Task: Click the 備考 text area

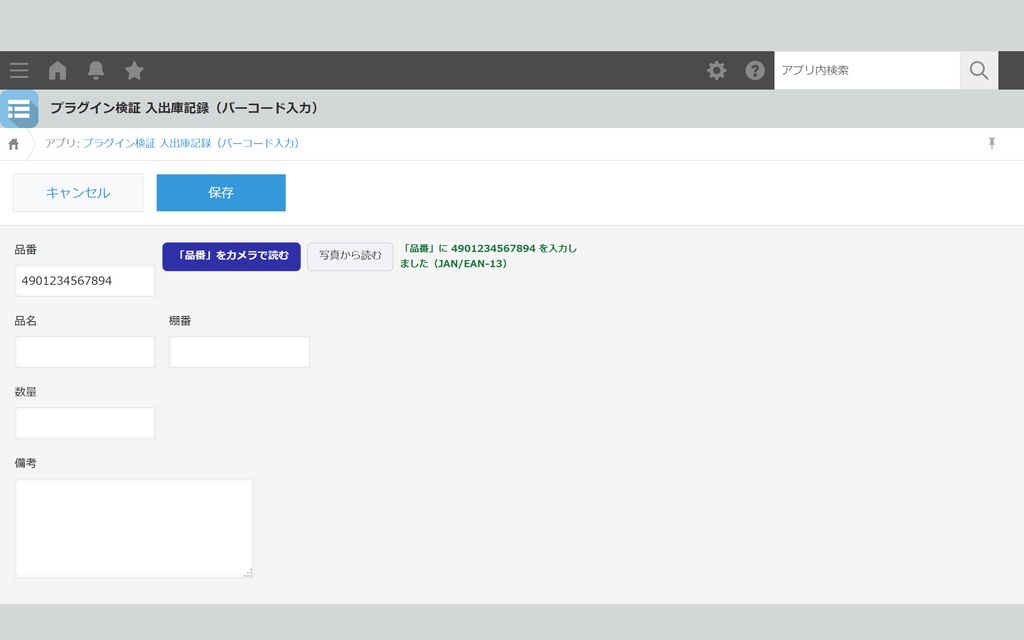Action: pyautogui.click(x=134, y=528)
